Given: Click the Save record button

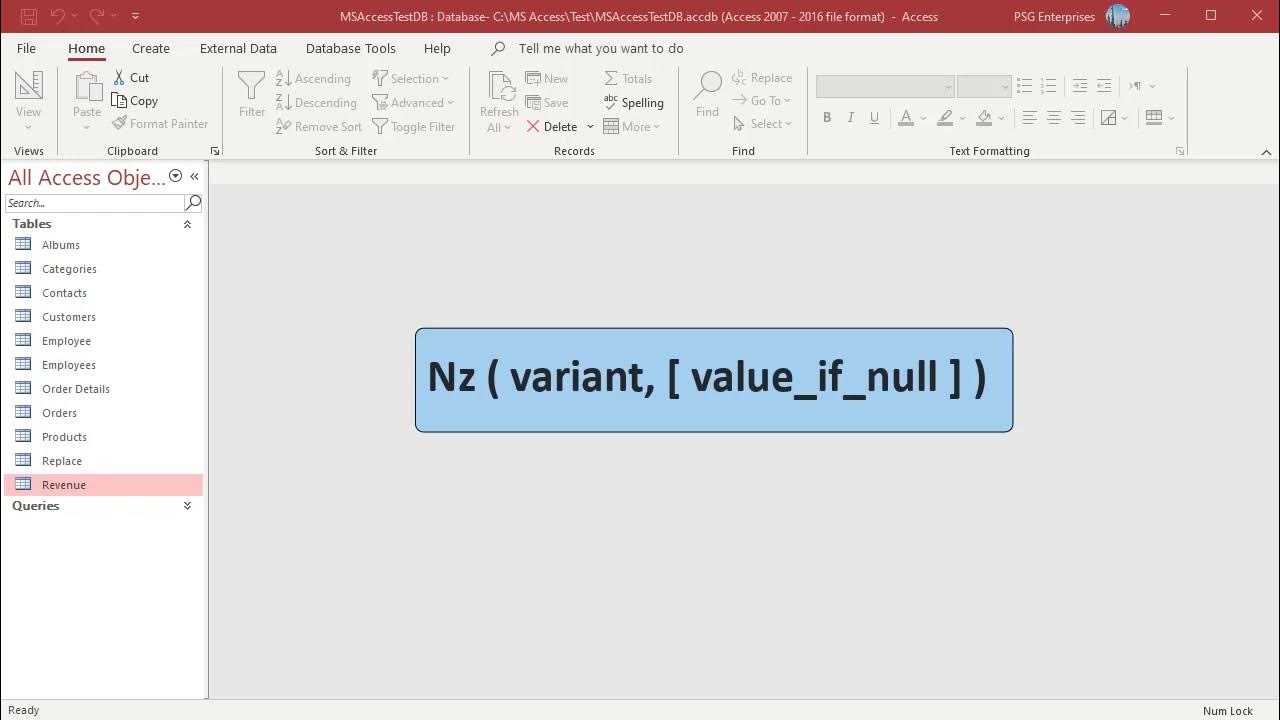Looking at the screenshot, I should [546, 103].
